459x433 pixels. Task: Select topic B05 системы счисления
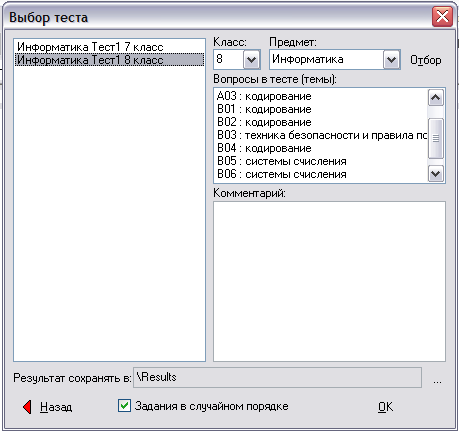pos(321,161)
